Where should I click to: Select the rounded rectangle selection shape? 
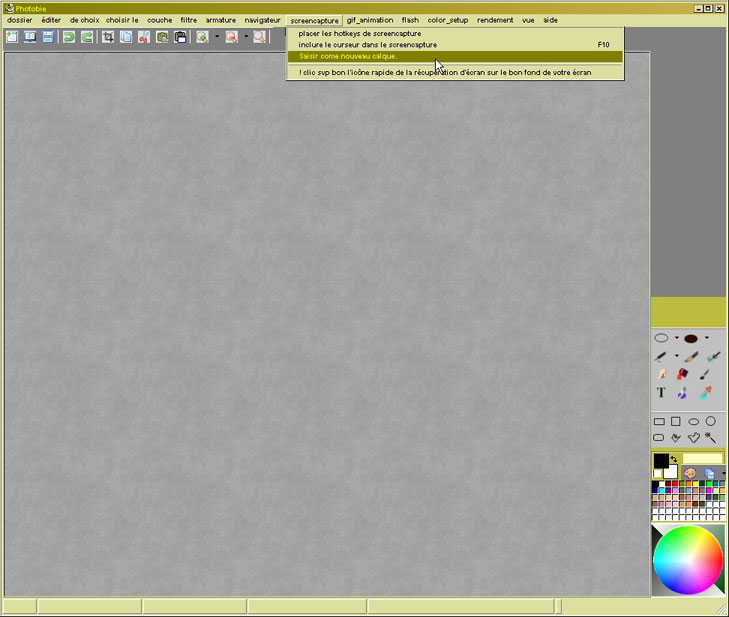click(x=659, y=438)
